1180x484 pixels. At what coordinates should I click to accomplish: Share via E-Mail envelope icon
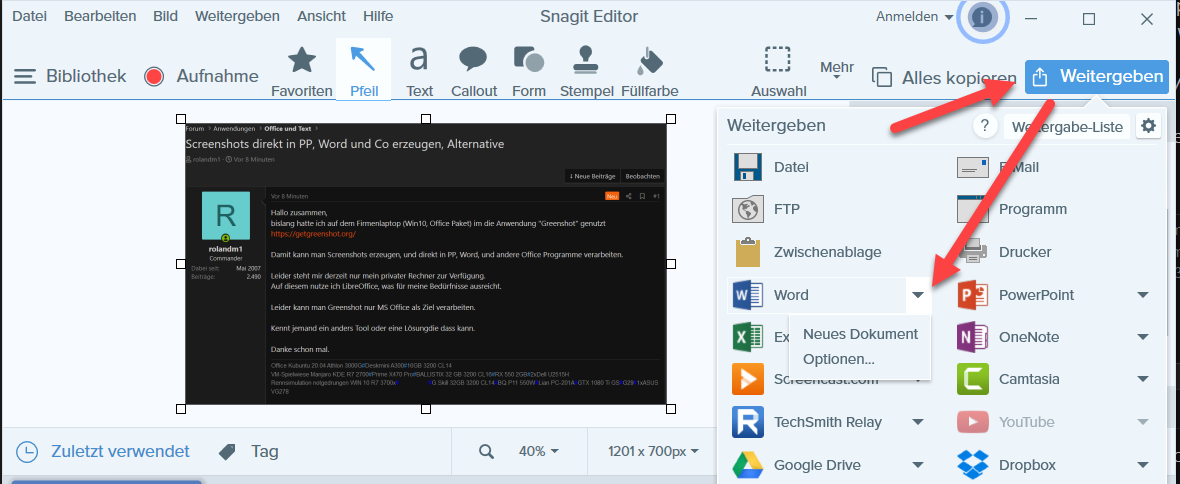[972, 167]
